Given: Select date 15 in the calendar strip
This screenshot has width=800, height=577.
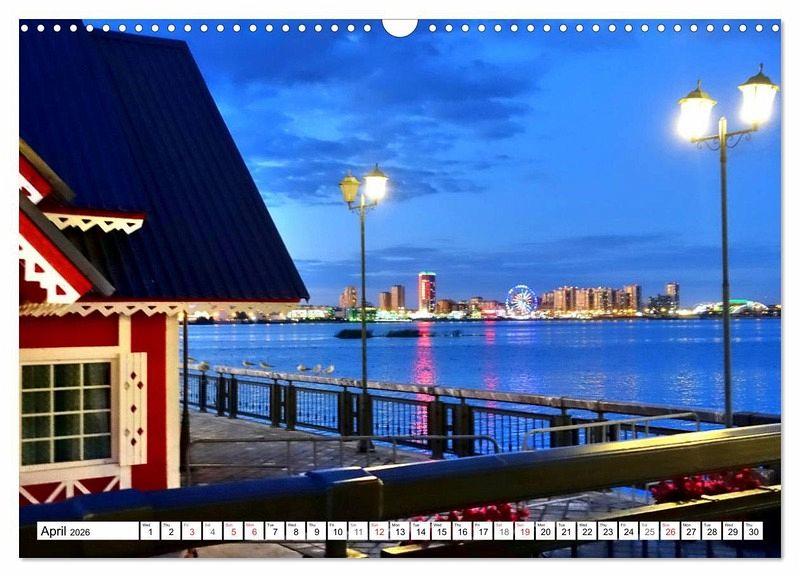Looking at the screenshot, I should tap(441, 531).
